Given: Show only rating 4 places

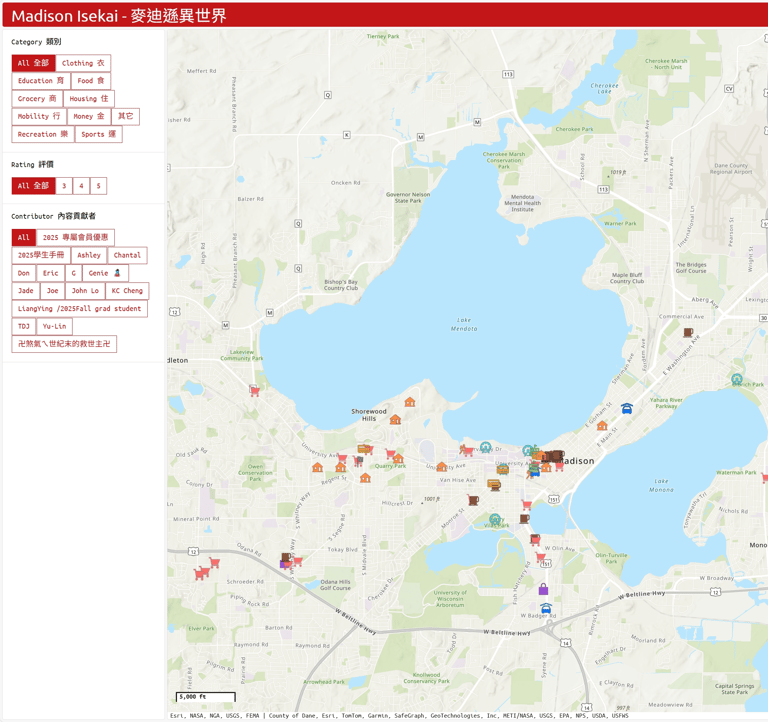Looking at the screenshot, I should 81,186.
